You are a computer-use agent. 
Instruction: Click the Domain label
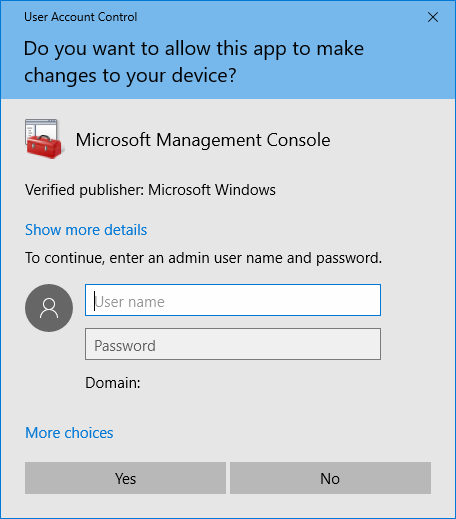tap(113, 383)
